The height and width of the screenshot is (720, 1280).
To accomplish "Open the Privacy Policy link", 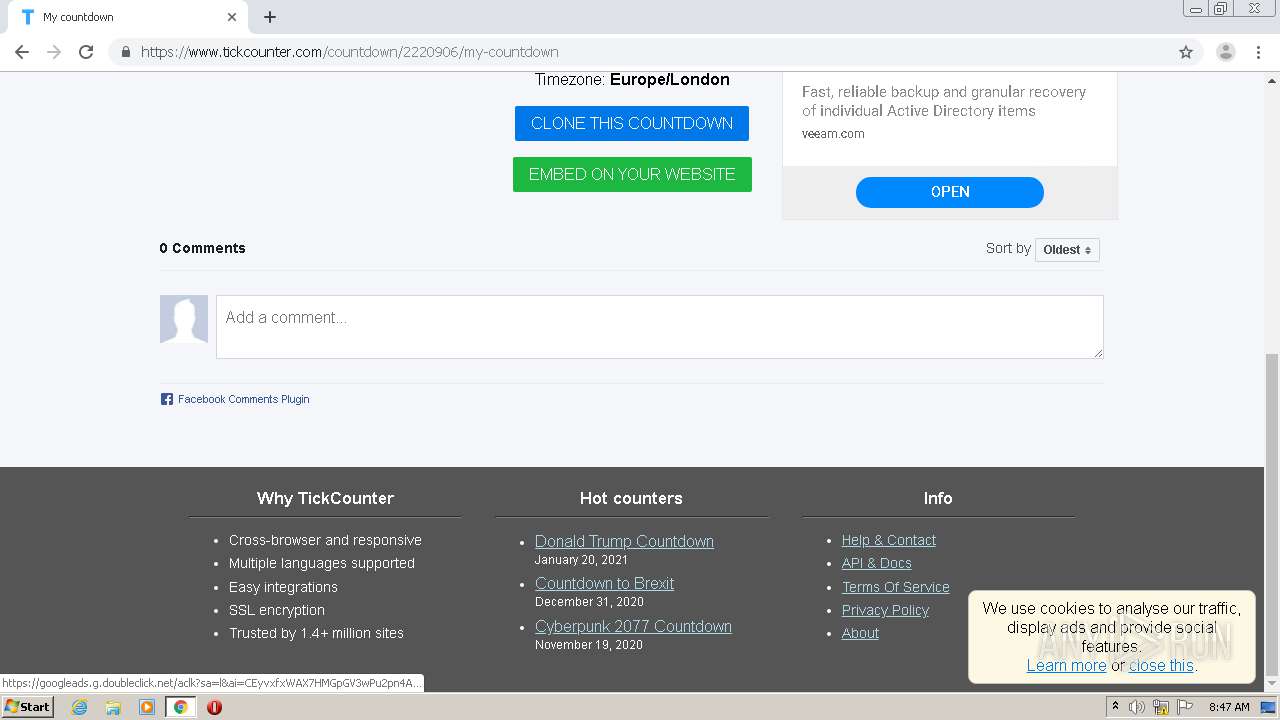I will [x=885, y=610].
